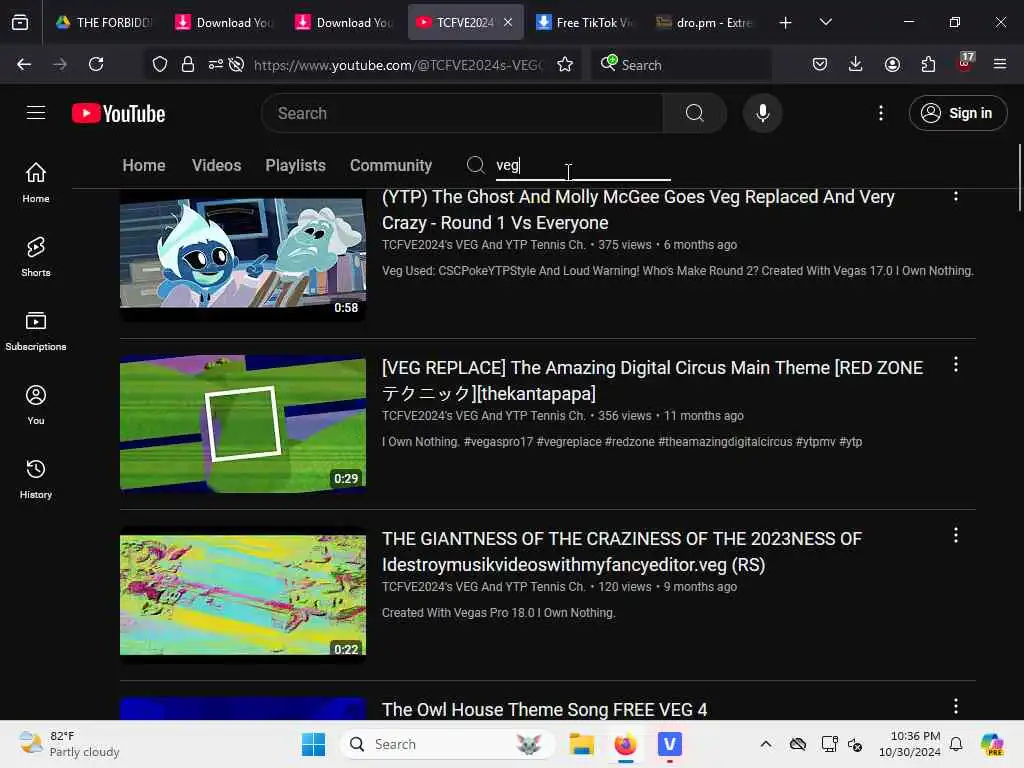This screenshot has height=768, width=1024.
Task: Click the YouTube logo
Action: (118, 114)
